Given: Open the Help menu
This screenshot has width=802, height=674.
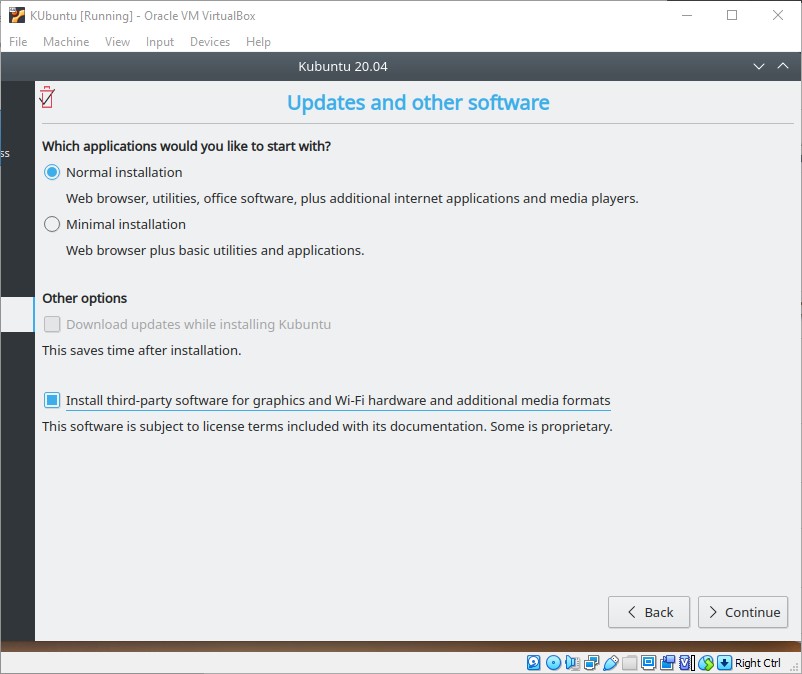Looking at the screenshot, I should pos(258,42).
